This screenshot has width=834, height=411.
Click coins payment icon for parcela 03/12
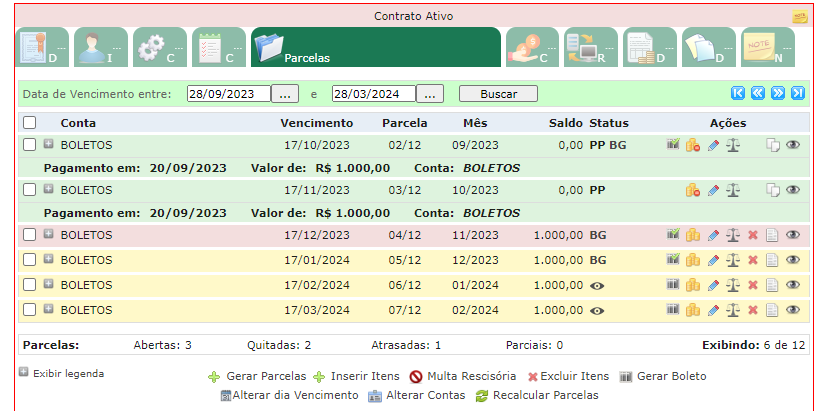coord(693,190)
